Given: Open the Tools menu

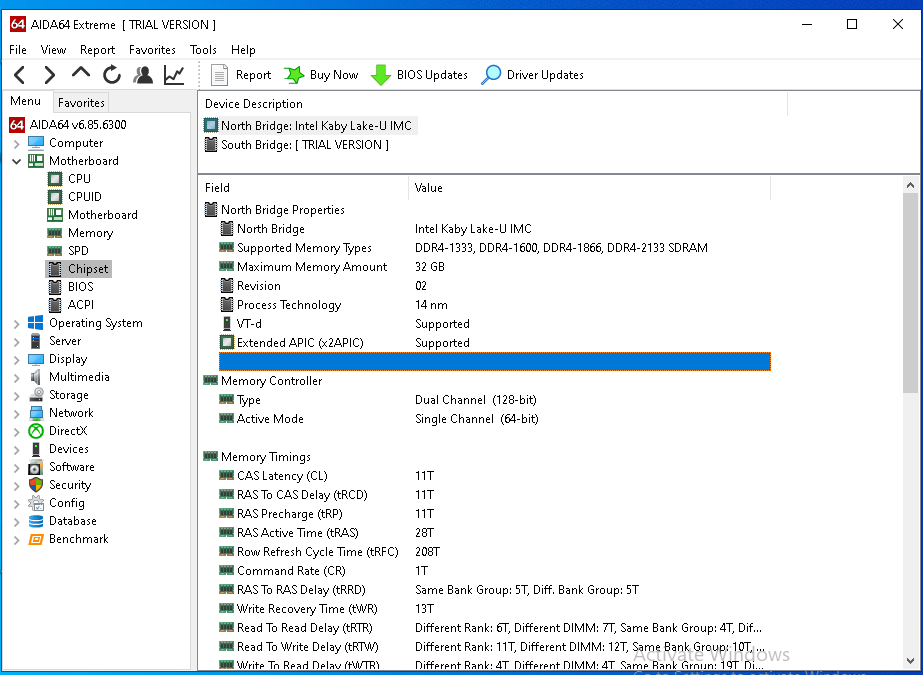Looking at the screenshot, I should (203, 50).
